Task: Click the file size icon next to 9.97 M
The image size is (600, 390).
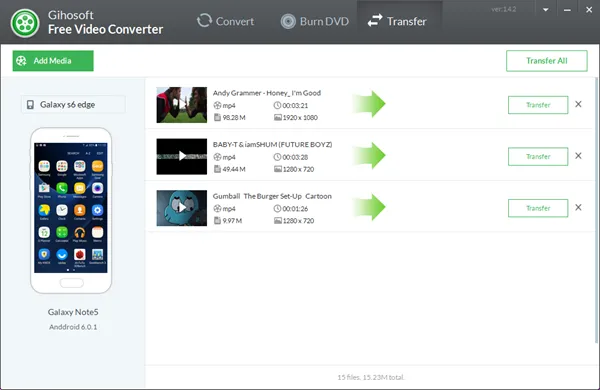Action: [x=217, y=221]
